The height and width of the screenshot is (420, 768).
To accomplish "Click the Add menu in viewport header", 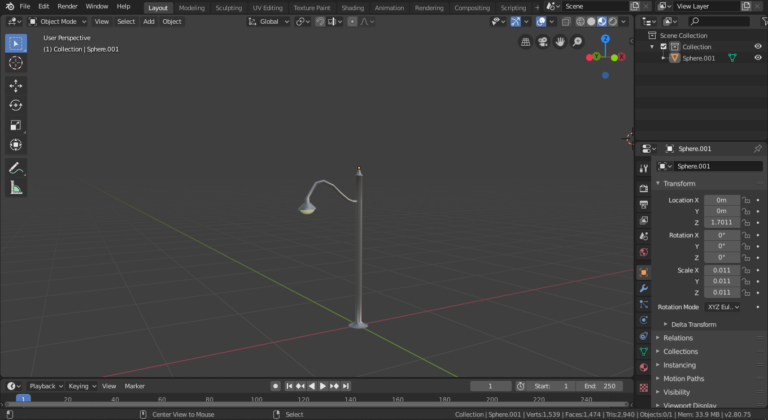I will [x=149, y=21].
